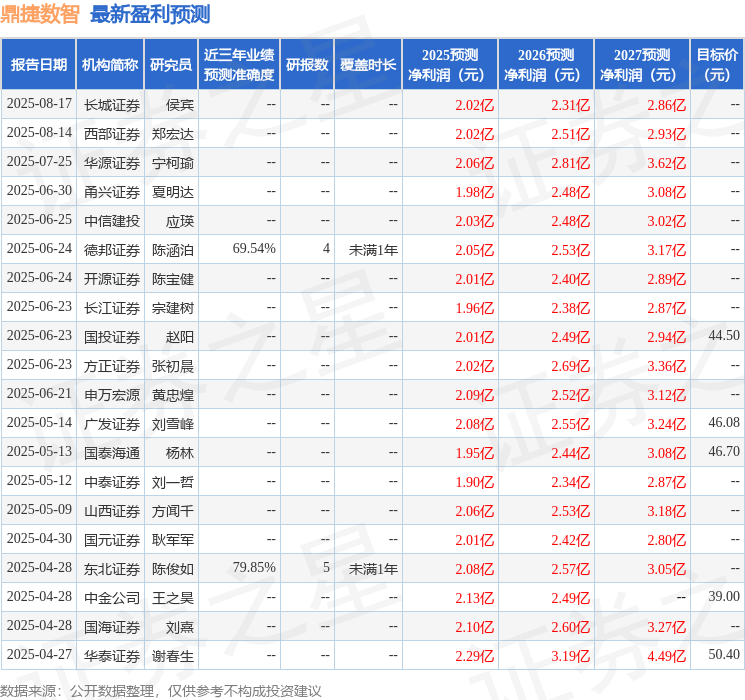Select the 国投证券 institution cell
The width and height of the screenshot is (745, 700).
pyautogui.click(x=112, y=337)
